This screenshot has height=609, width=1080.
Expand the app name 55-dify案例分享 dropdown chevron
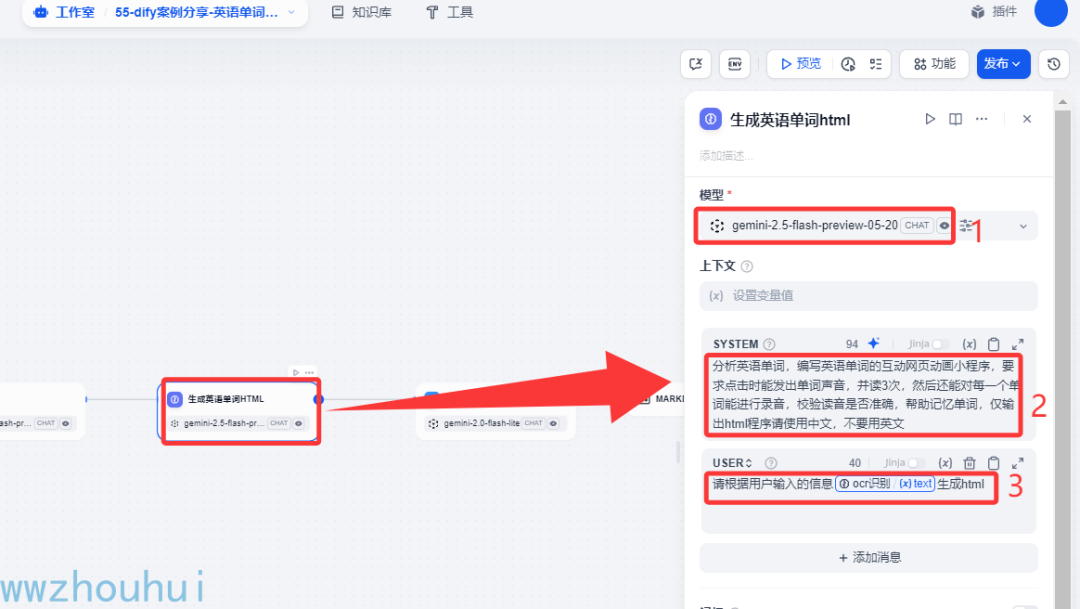(291, 12)
